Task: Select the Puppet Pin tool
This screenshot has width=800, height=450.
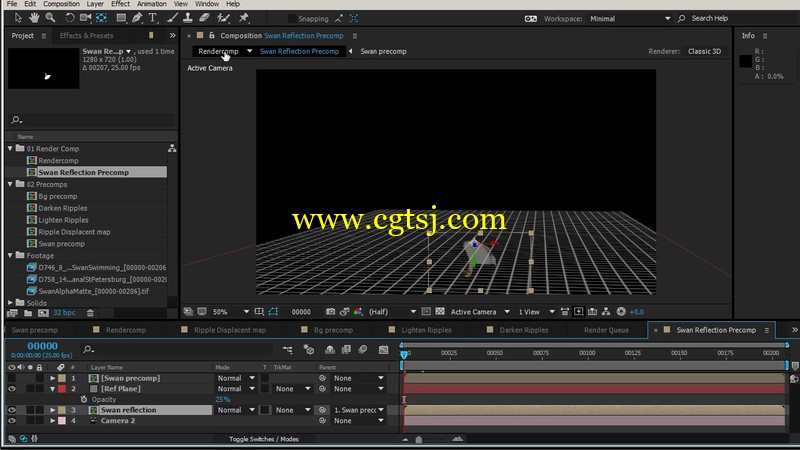Action: click(x=244, y=18)
